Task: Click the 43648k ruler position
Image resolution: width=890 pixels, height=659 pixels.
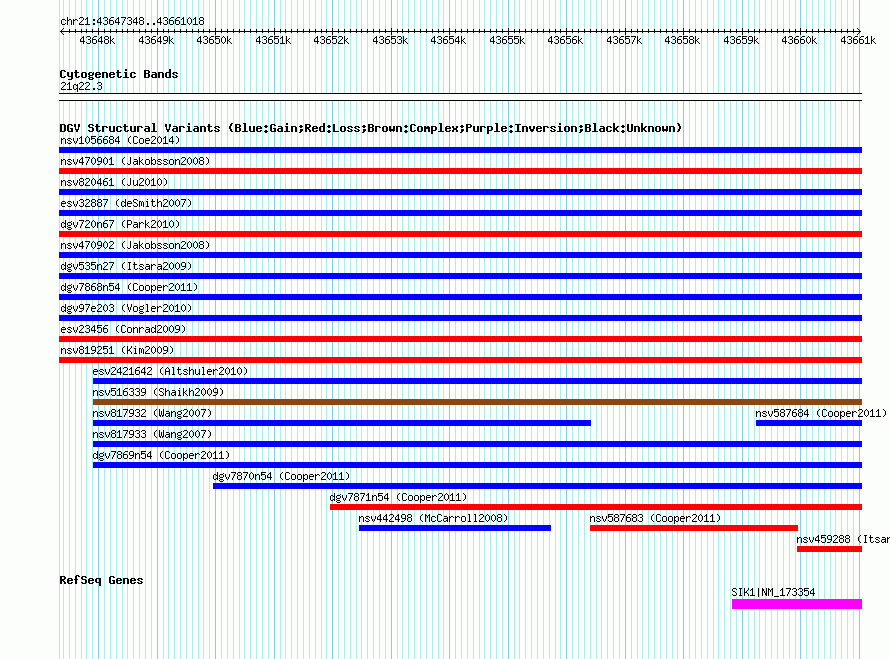Action: point(97,40)
